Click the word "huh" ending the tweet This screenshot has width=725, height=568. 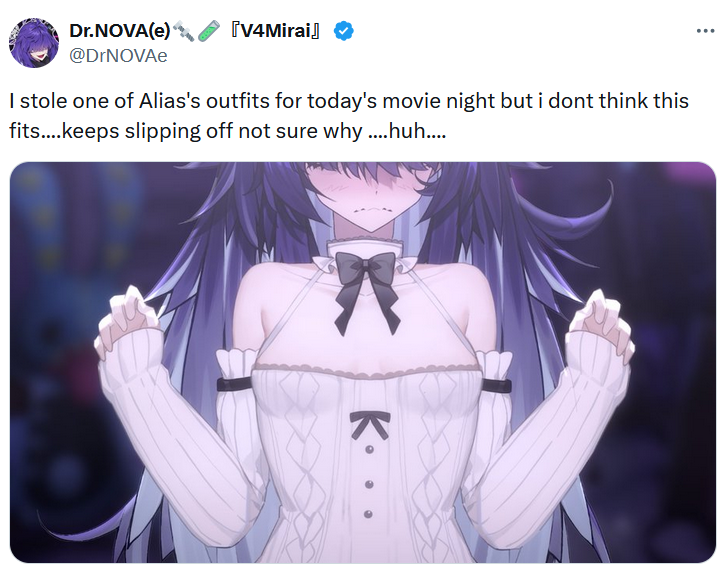pyautogui.click(x=407, y=131)
